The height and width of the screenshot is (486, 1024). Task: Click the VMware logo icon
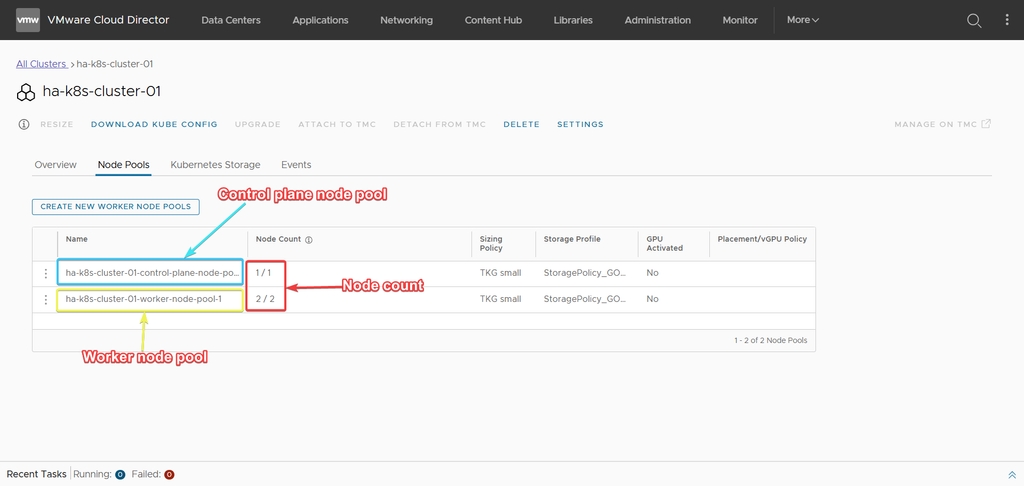(28, 20)
